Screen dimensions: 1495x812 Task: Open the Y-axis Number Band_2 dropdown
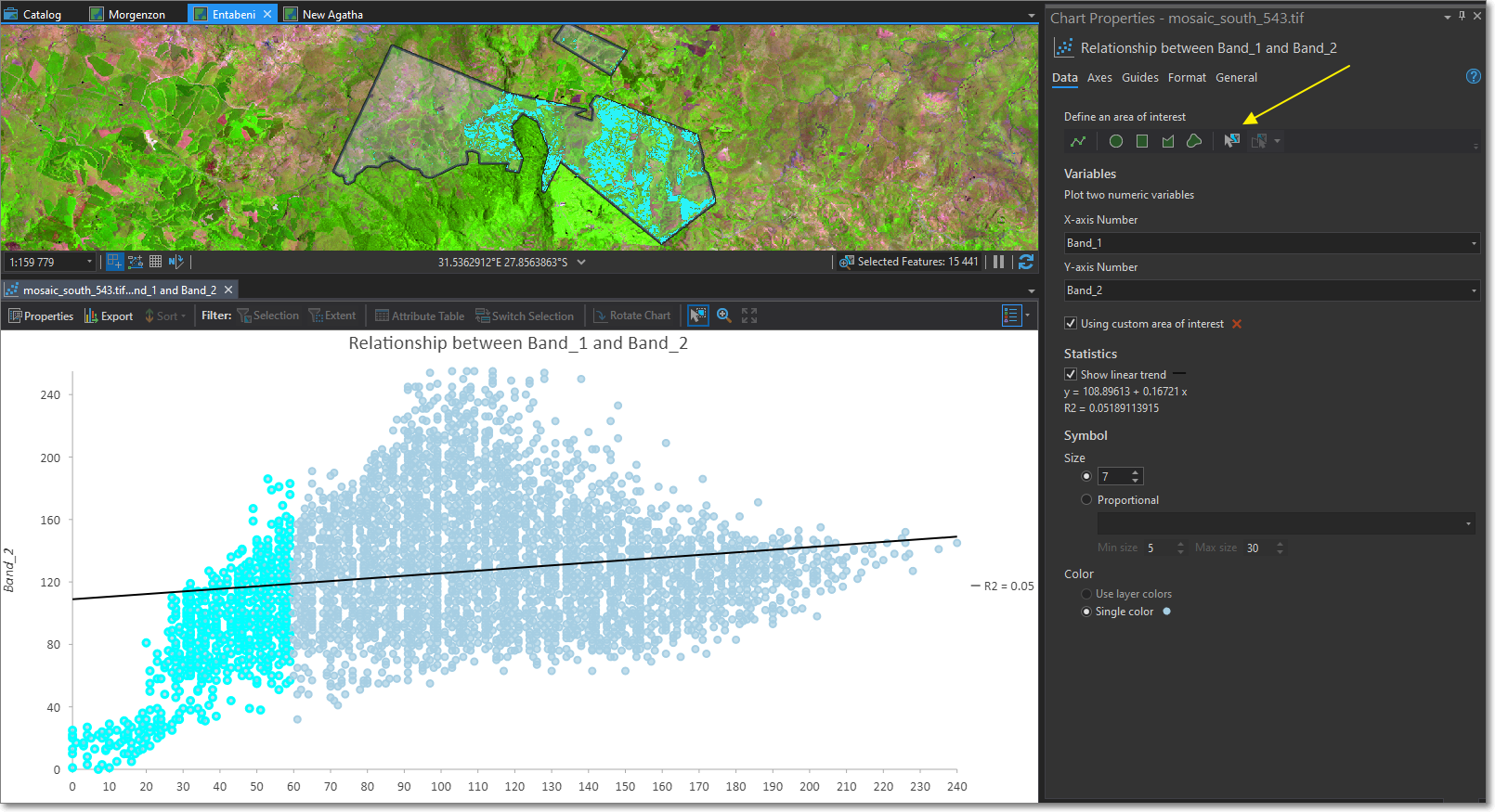(x=1473, y=290)
